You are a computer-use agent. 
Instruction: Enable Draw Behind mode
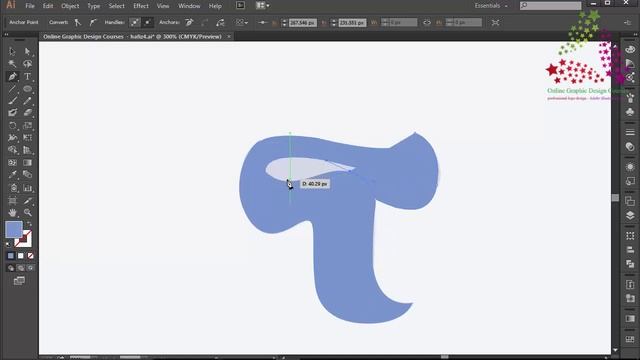(20, 268)
